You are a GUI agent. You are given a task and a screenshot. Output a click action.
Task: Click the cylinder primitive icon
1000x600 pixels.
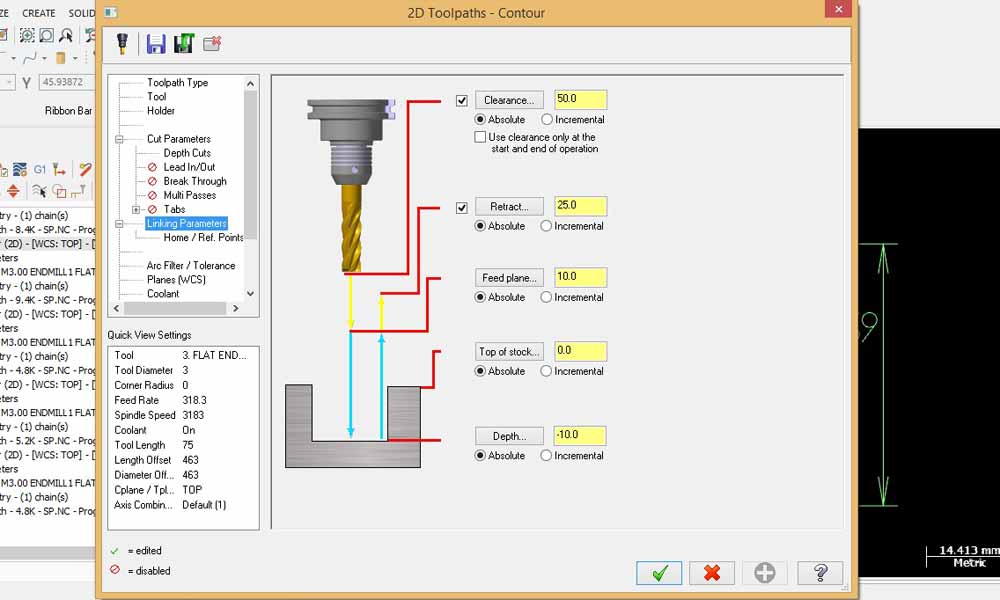(x=61, y=59)
